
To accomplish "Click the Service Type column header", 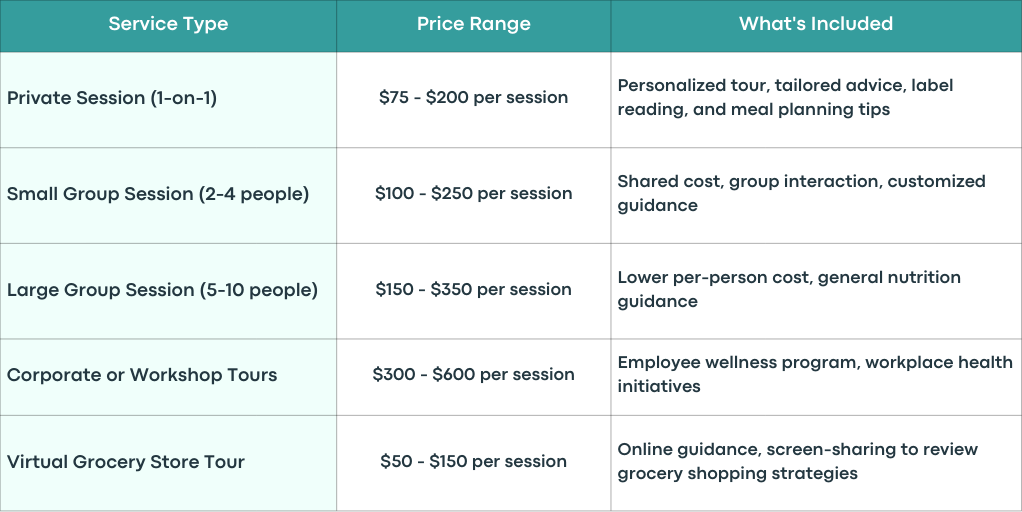I will (x=168, y=26).
